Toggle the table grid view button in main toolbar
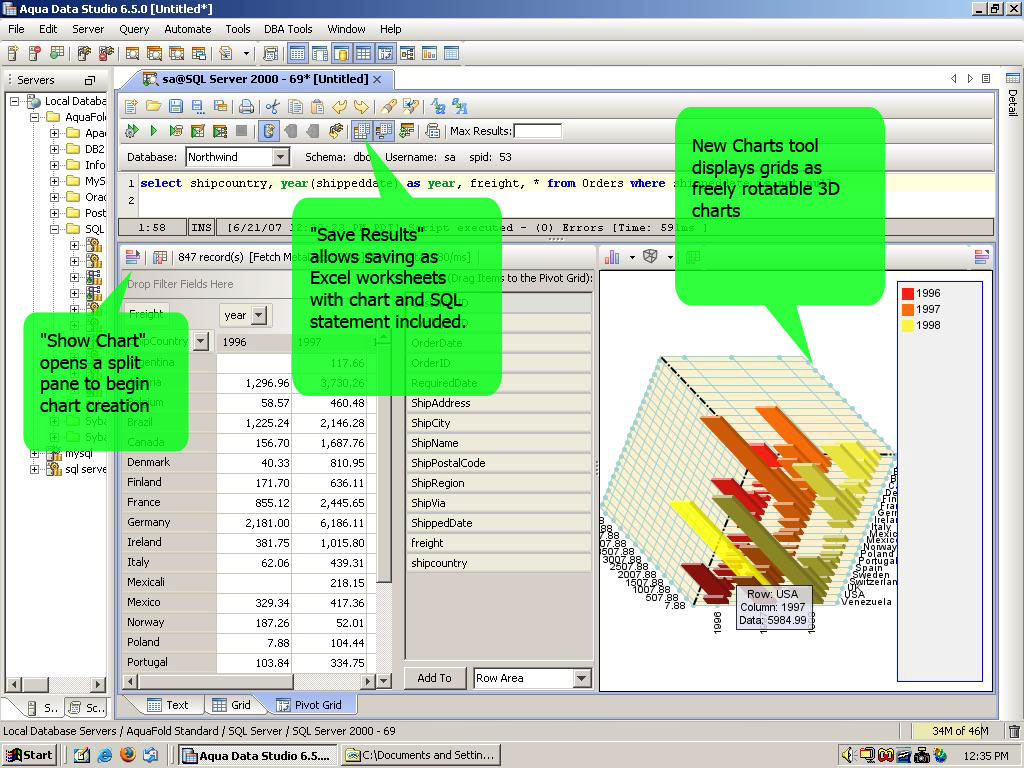The width and height of the screenshot is (1024, 768). 364,54
